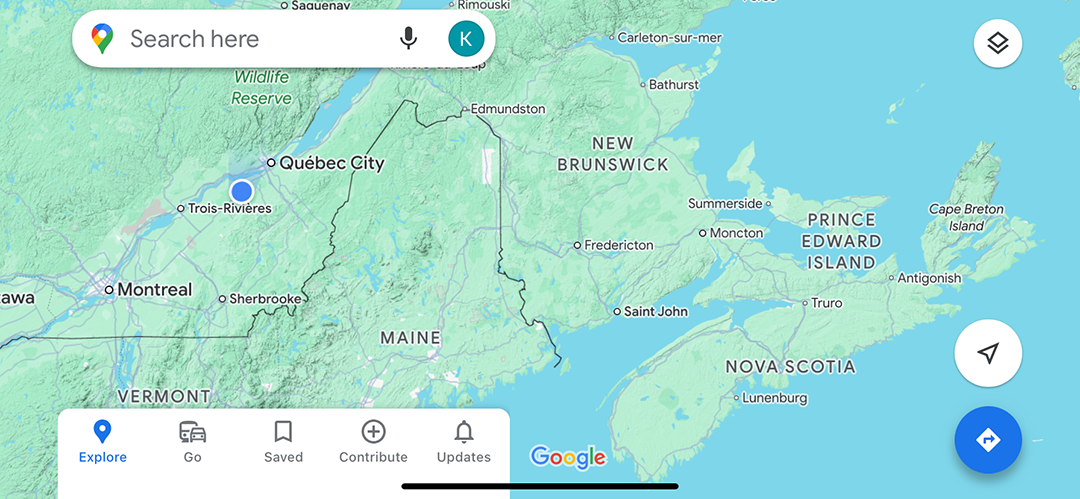
Task: Tap the blue directions button
Action: click(988, 440)
